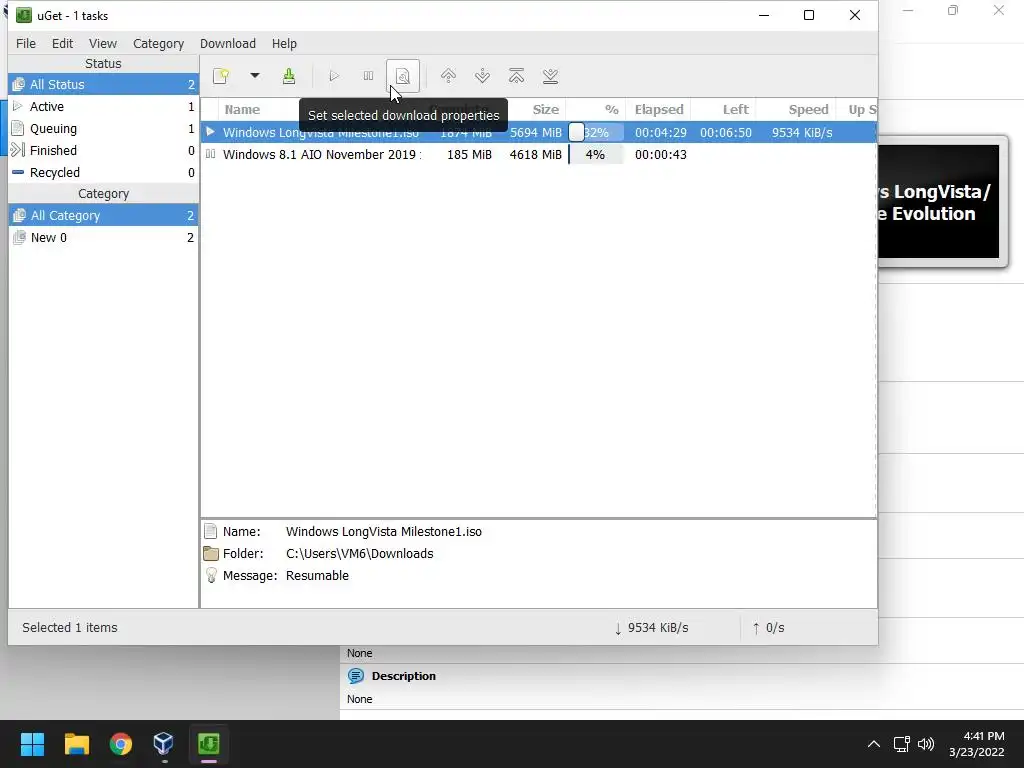
Task: Click the Start (runnable) toolbar button
Action: point(334,76)
